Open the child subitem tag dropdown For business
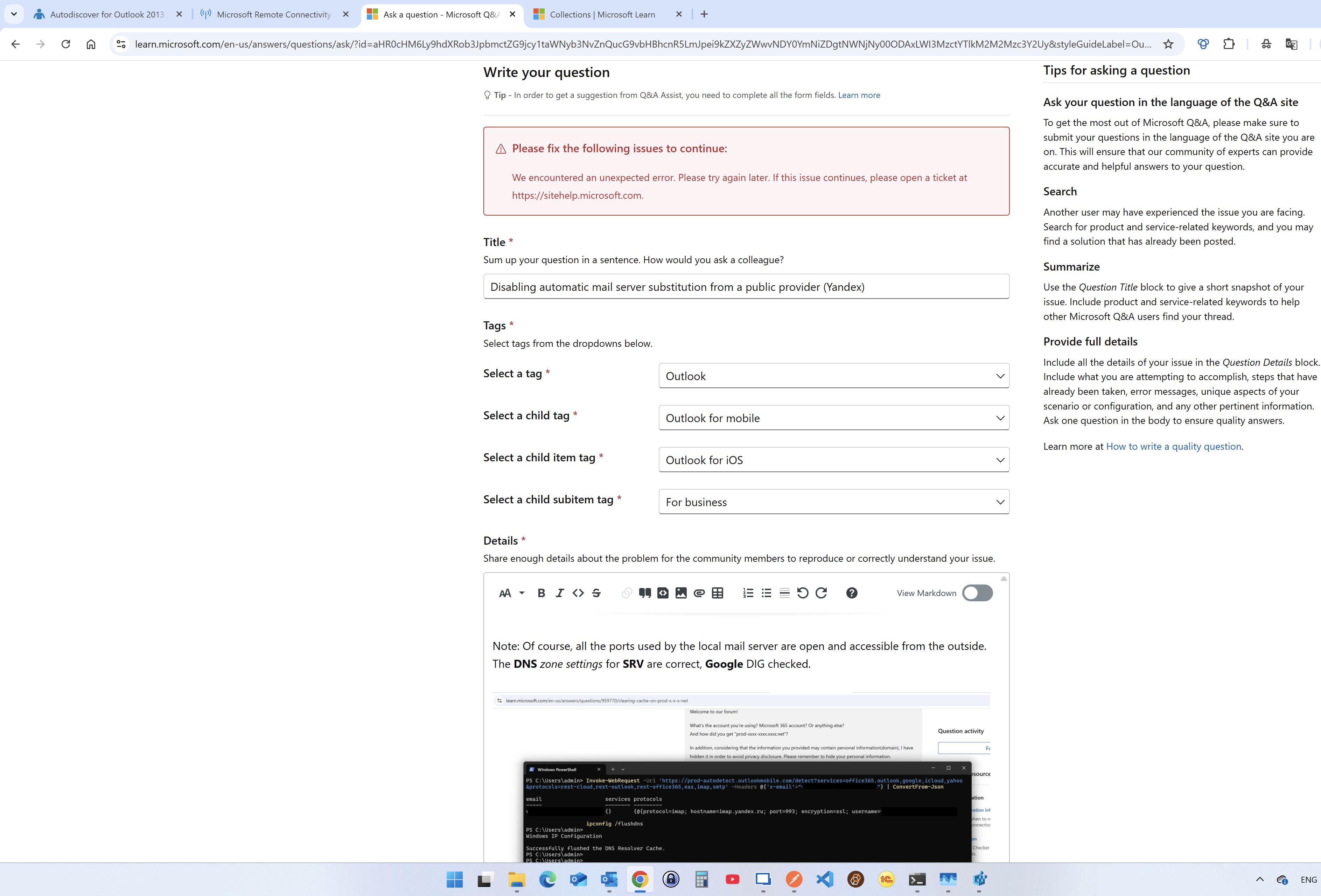 (834, 502)
